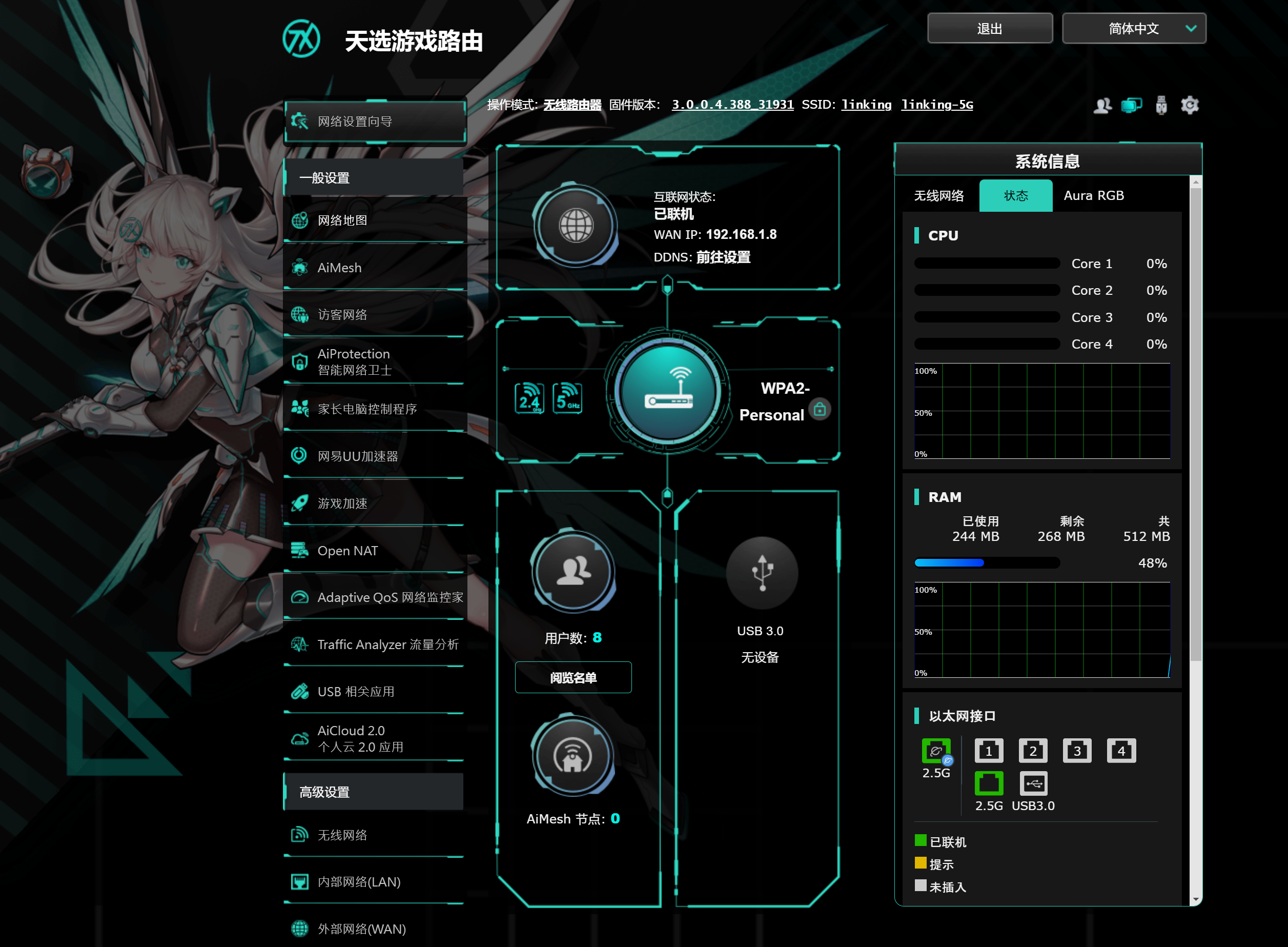Click the 已联机 internet status text
This screenshot has width=1288, height=947.
[674, 214]
